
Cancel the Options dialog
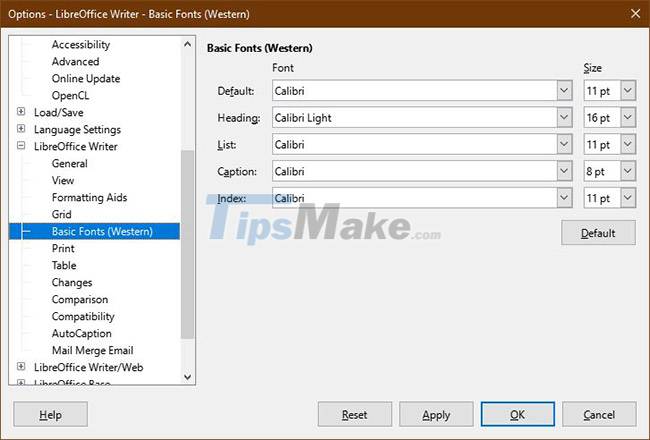tap(599, 414)
